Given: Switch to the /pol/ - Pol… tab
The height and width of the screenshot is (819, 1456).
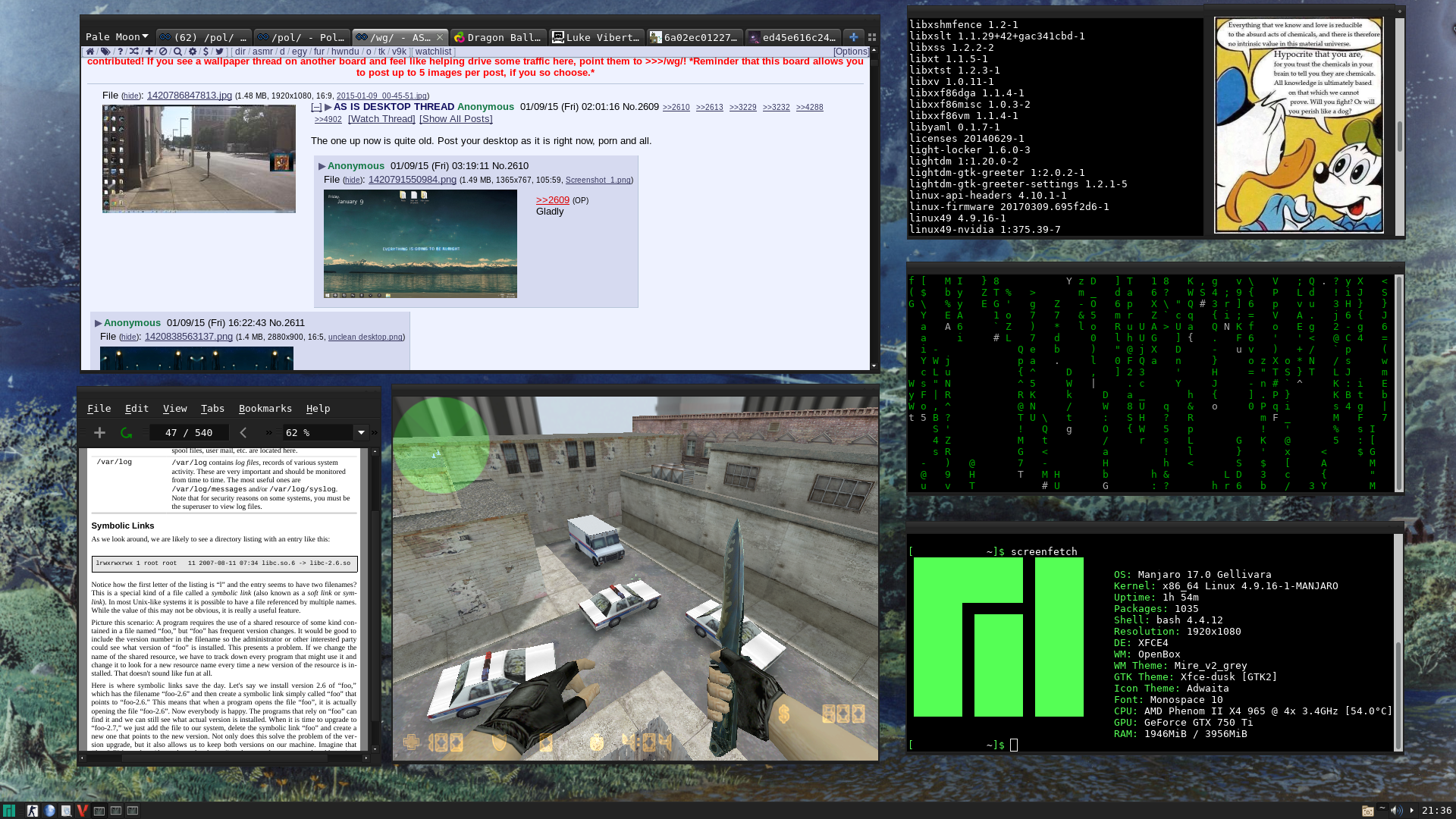Looking at the screenshot, I should 301,37.
